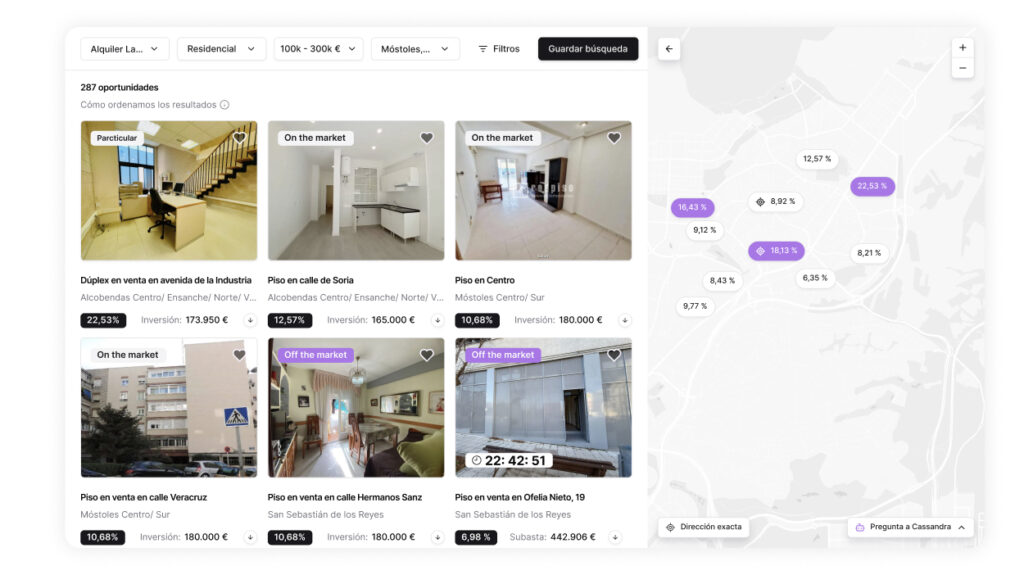This screenshot has height=575, width=1024.
Task: Open the Alquiler La... dropdown
Action: [x=125, y=48]
